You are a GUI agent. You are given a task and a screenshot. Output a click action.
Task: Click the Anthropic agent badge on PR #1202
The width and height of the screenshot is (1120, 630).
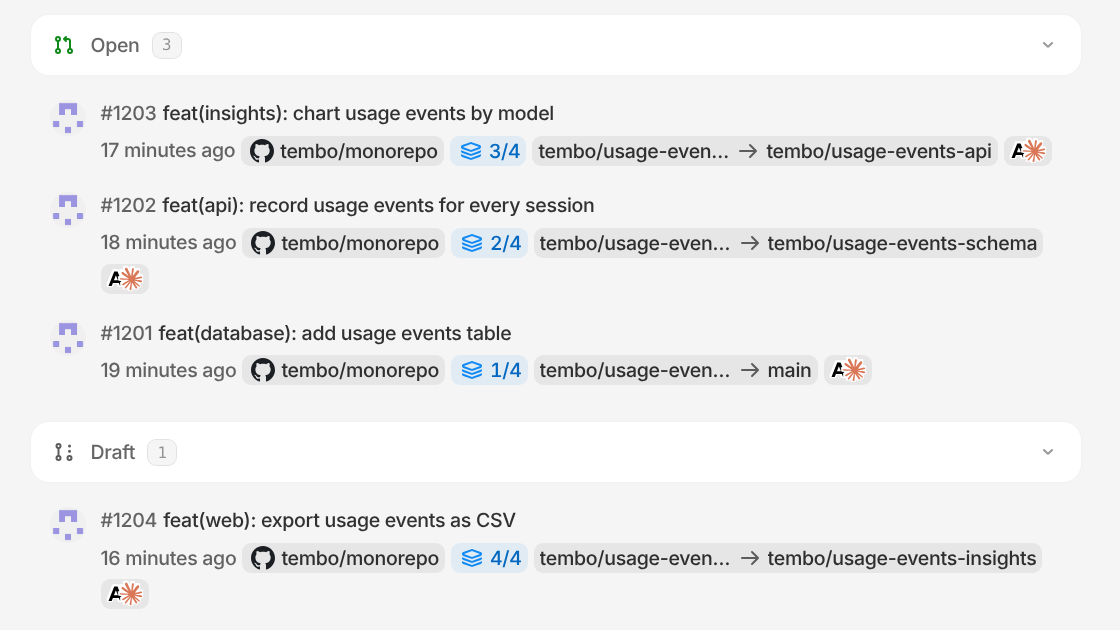(125, 279)
